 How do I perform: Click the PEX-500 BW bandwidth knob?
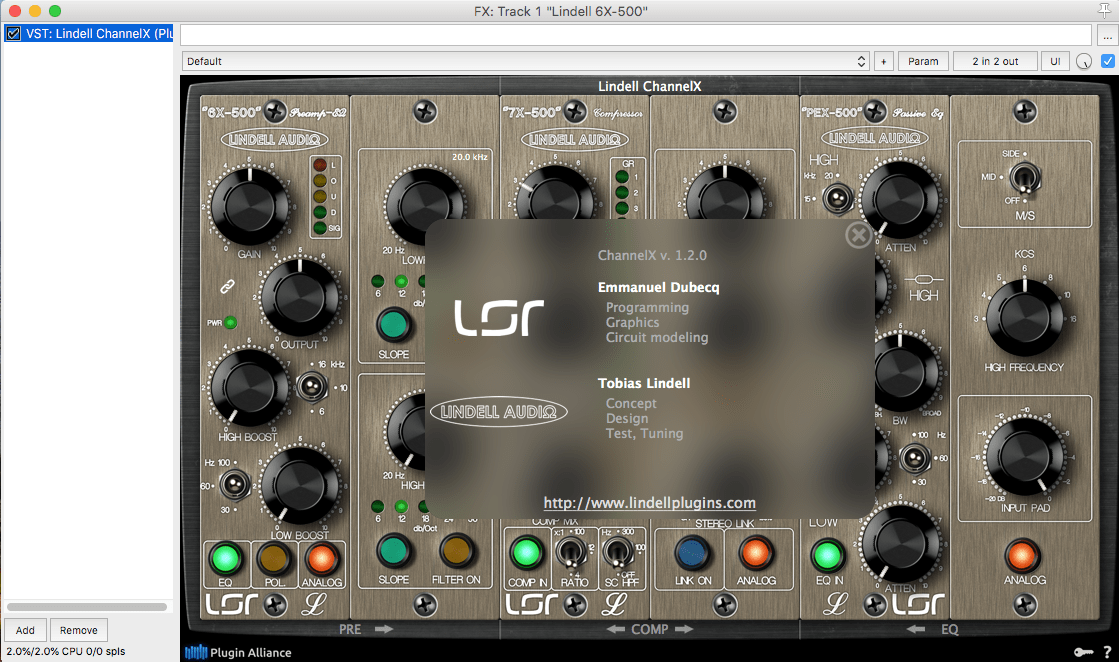[901, 372]
